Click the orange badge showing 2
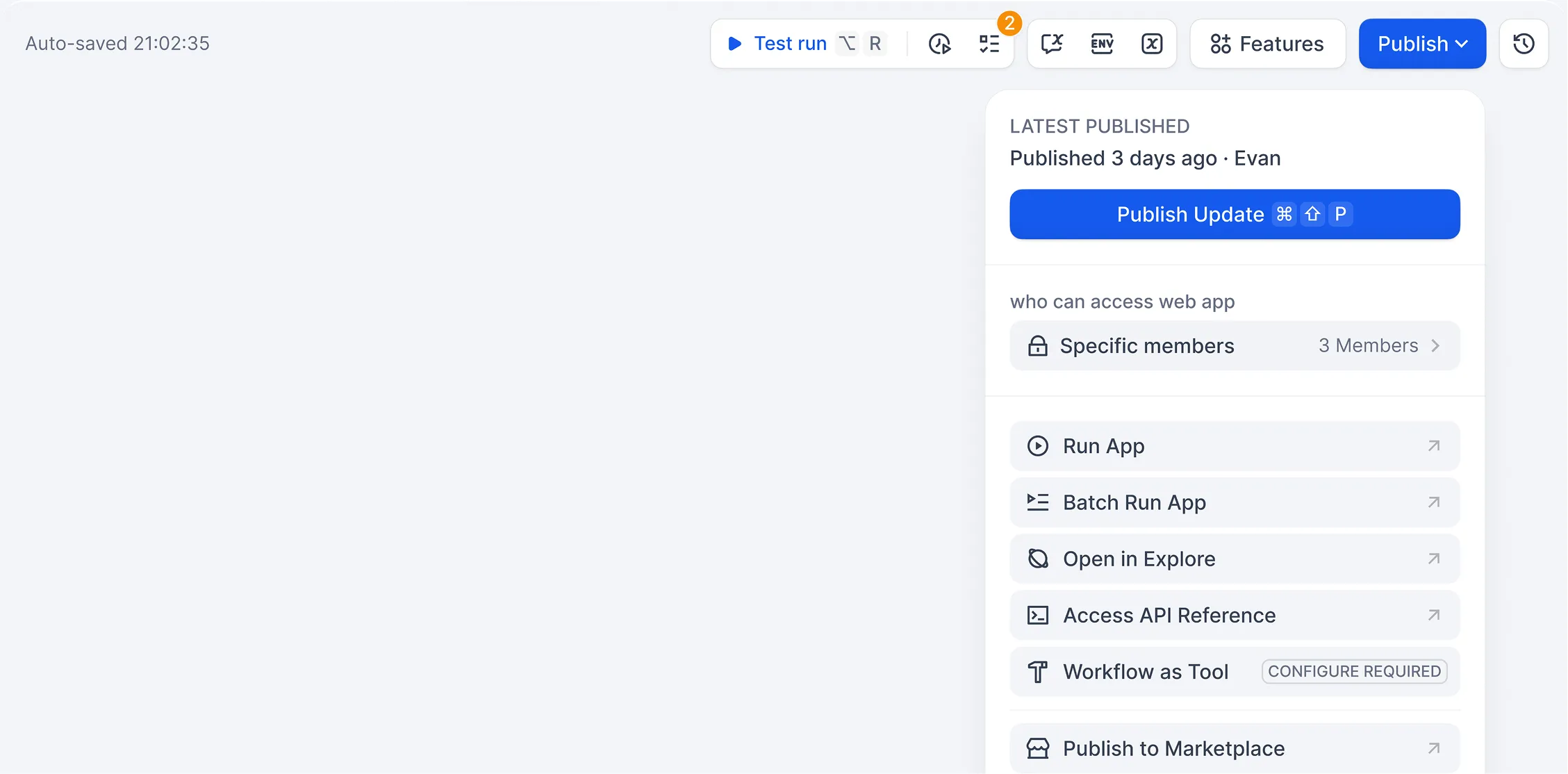The image size is (1568, 774). (x=1009, y=23)
